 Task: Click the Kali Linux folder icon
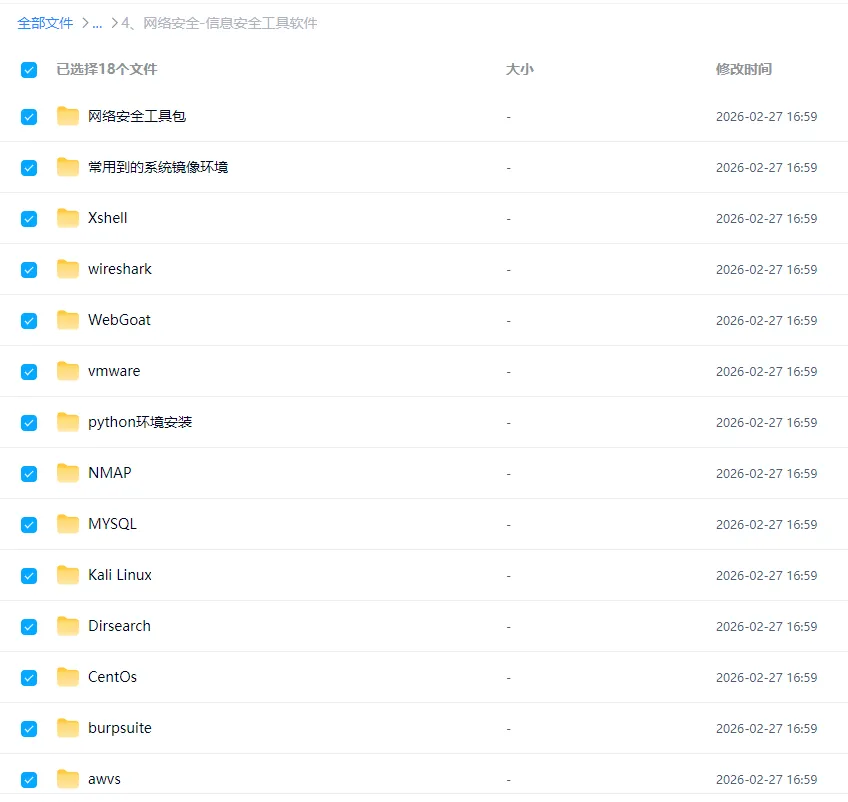point(68,575)
